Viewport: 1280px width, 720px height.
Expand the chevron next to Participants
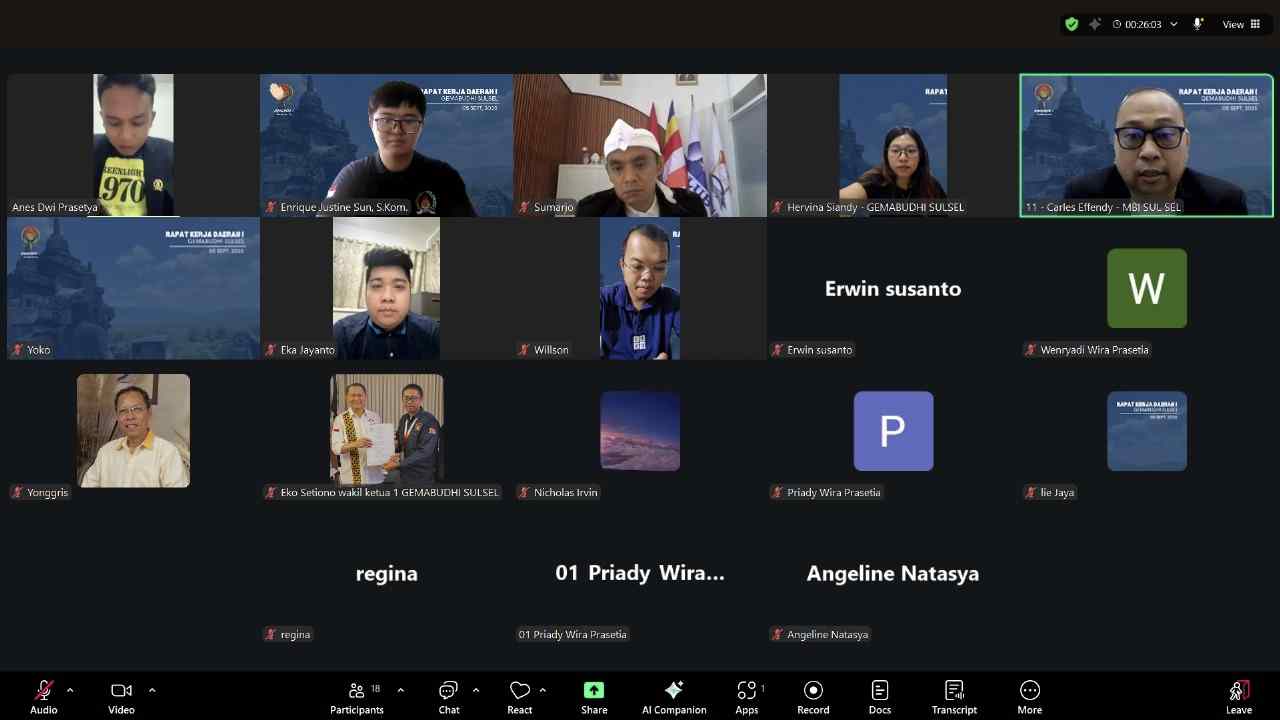tap(401, 690)
